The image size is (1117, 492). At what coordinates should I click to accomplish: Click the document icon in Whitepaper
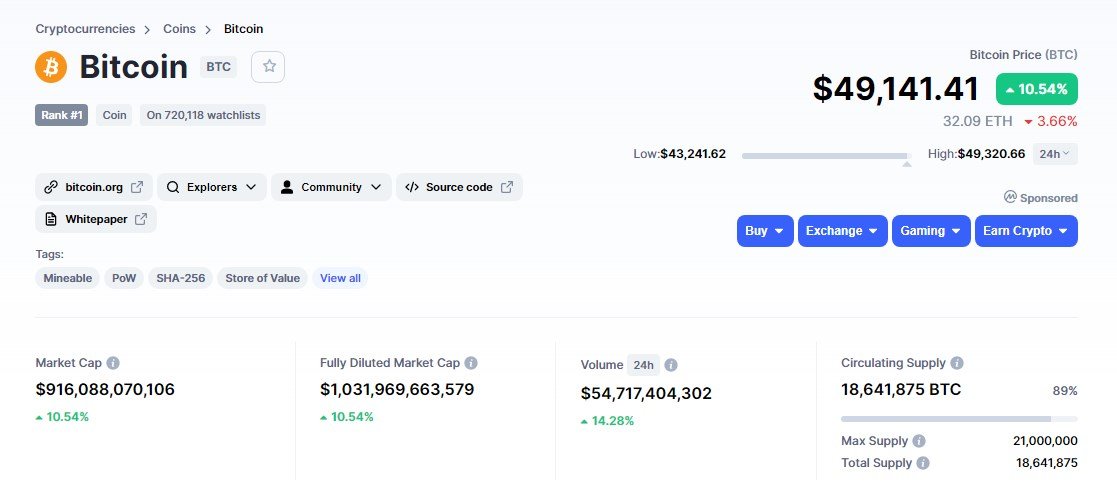click(51, 219)
